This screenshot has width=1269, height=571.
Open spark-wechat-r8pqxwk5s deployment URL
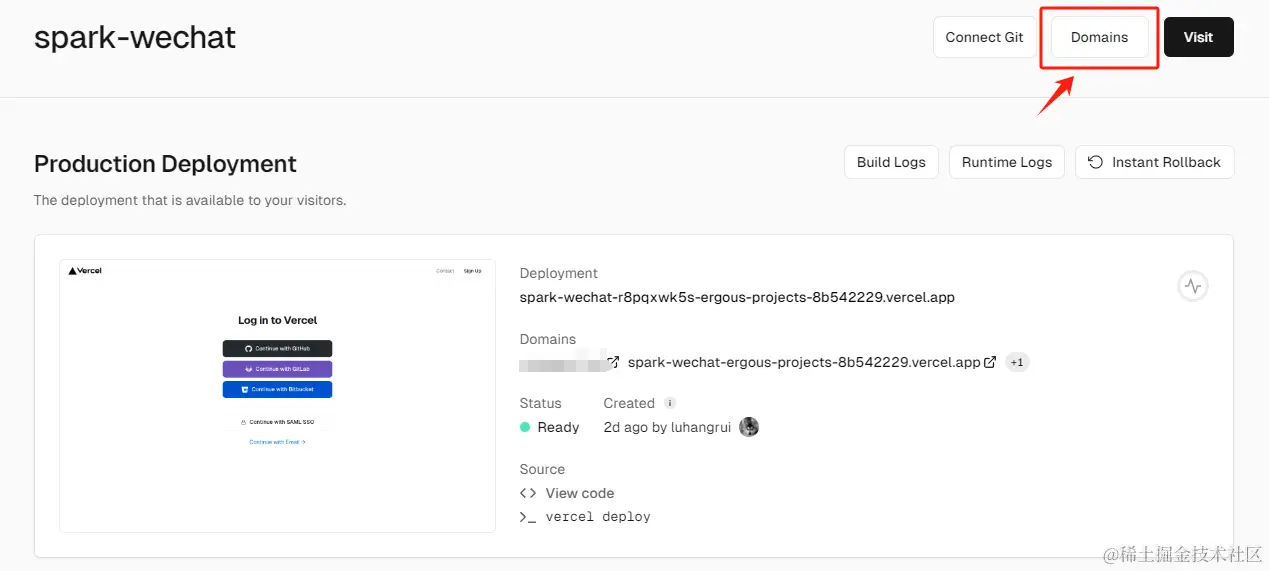tap(737, 297)
